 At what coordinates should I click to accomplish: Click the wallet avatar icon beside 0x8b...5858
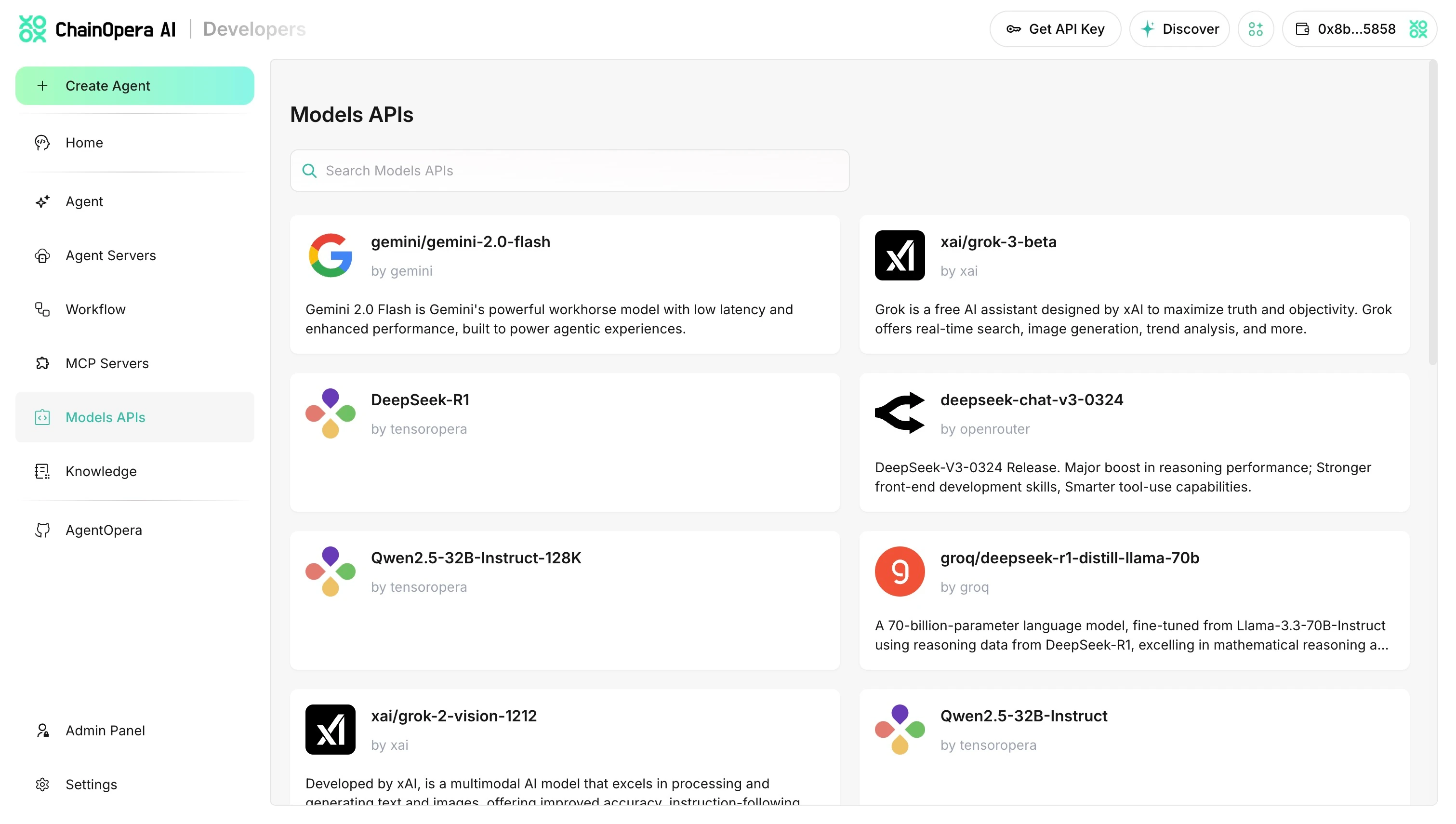coord(1418,29)
